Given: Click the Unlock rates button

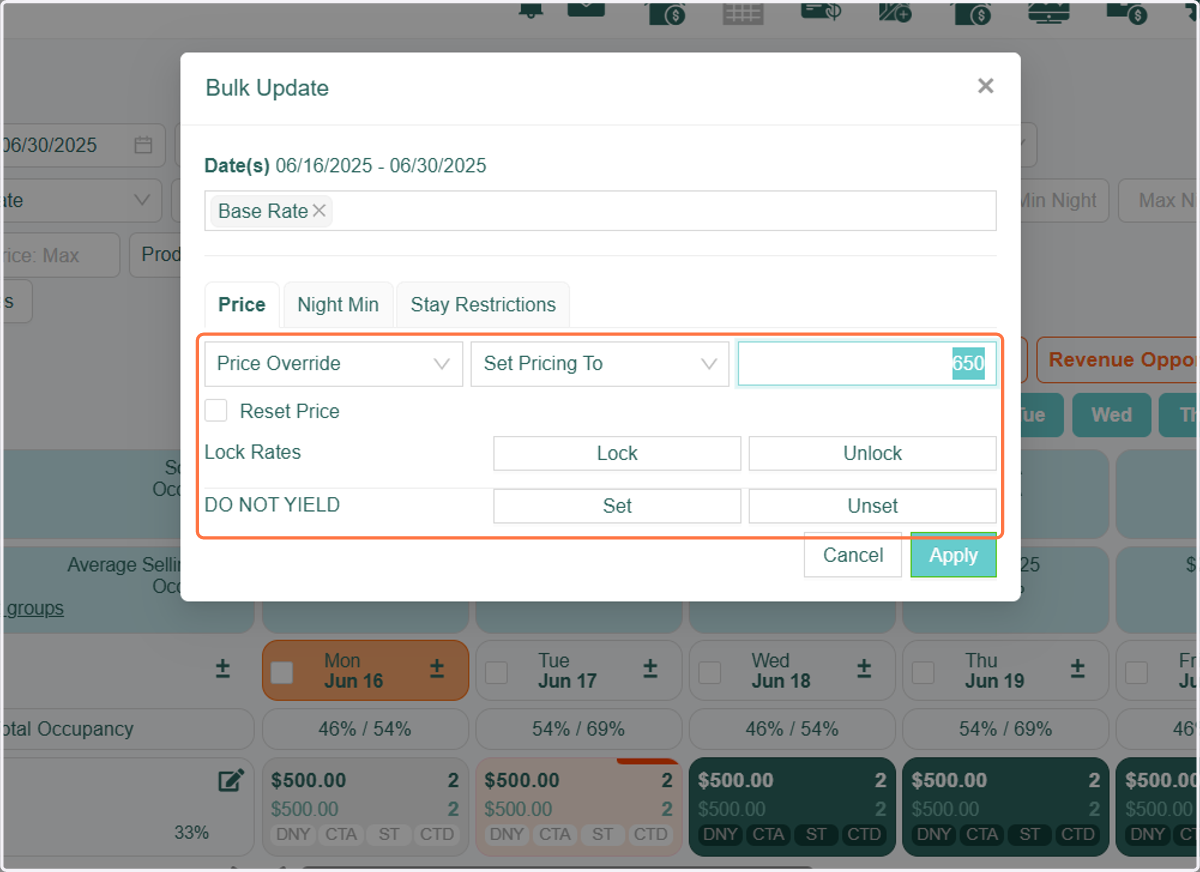Looking at the screenshot, I should tap(872, 453).
